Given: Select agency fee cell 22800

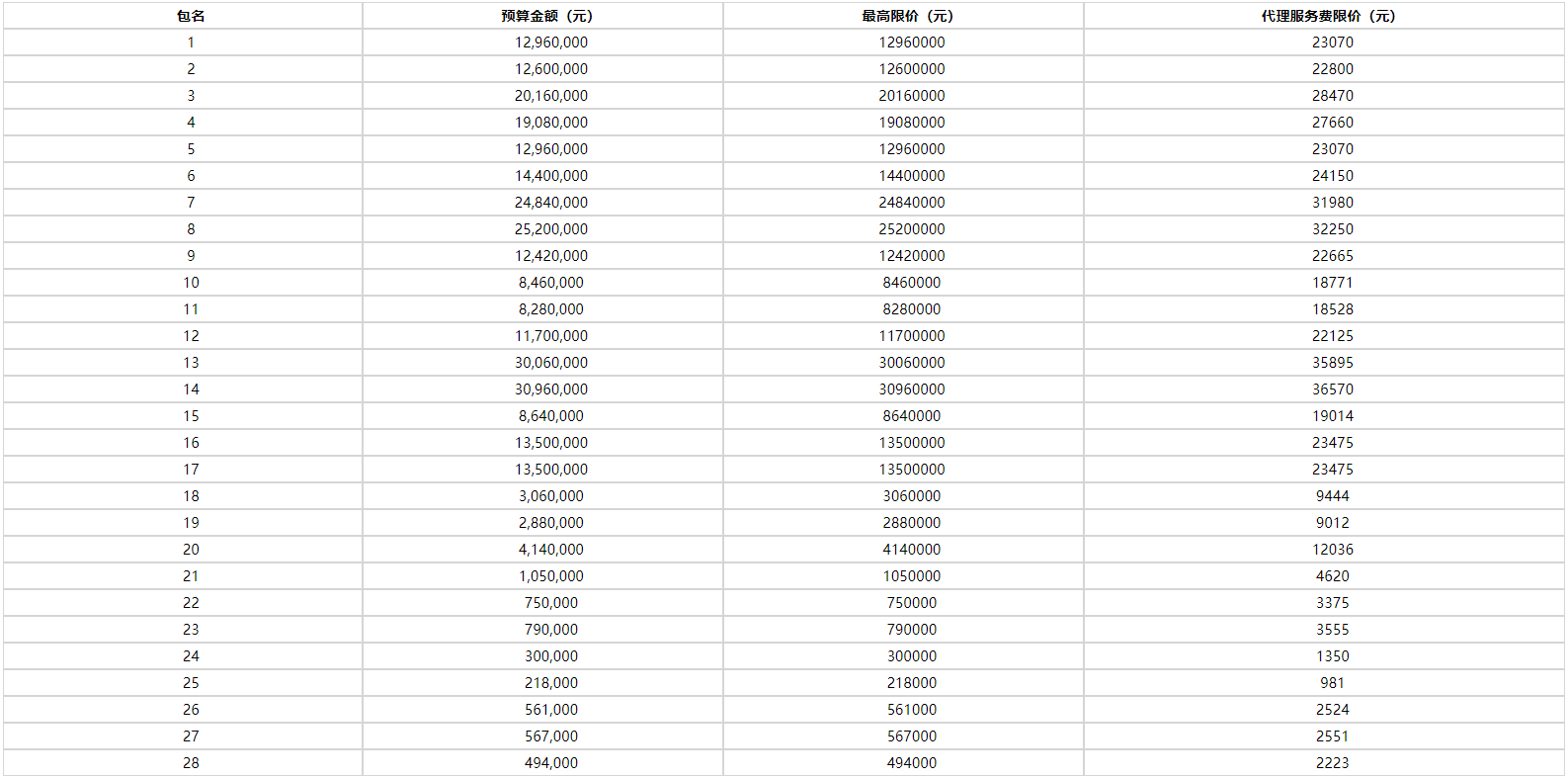Looking at the screenshot, I should coord(1332,69).
